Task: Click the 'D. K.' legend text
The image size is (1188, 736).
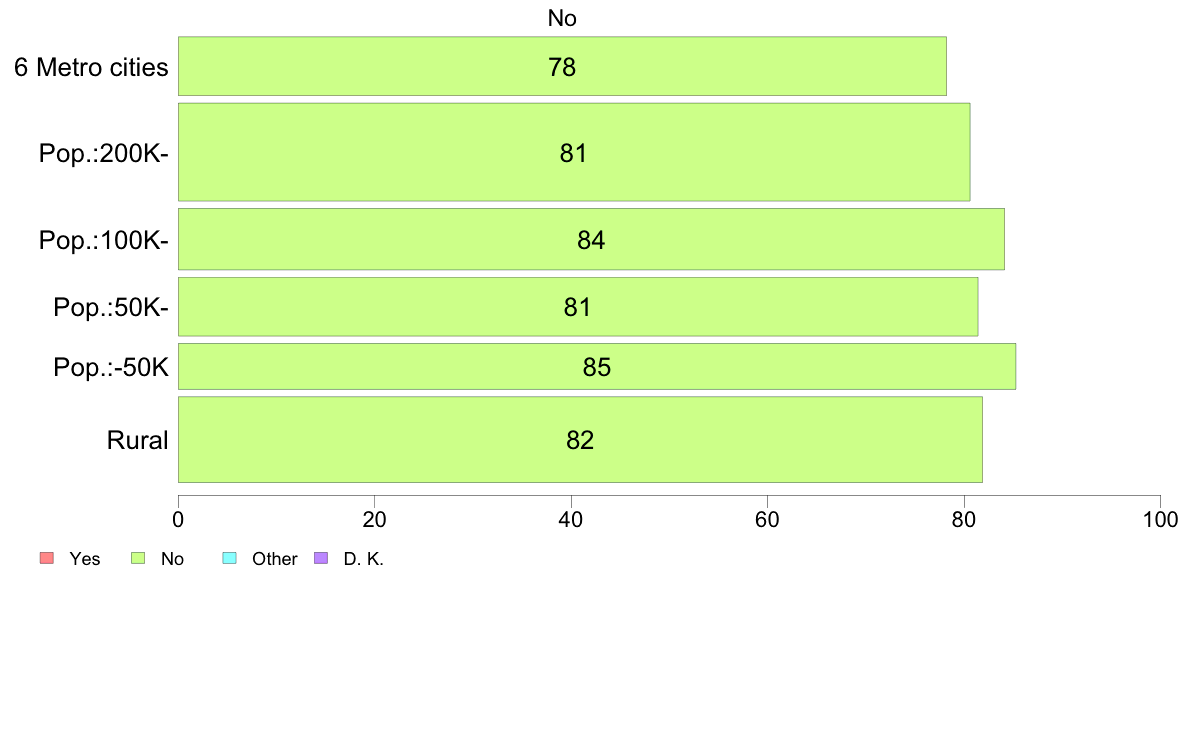Action: coord(364,559)
